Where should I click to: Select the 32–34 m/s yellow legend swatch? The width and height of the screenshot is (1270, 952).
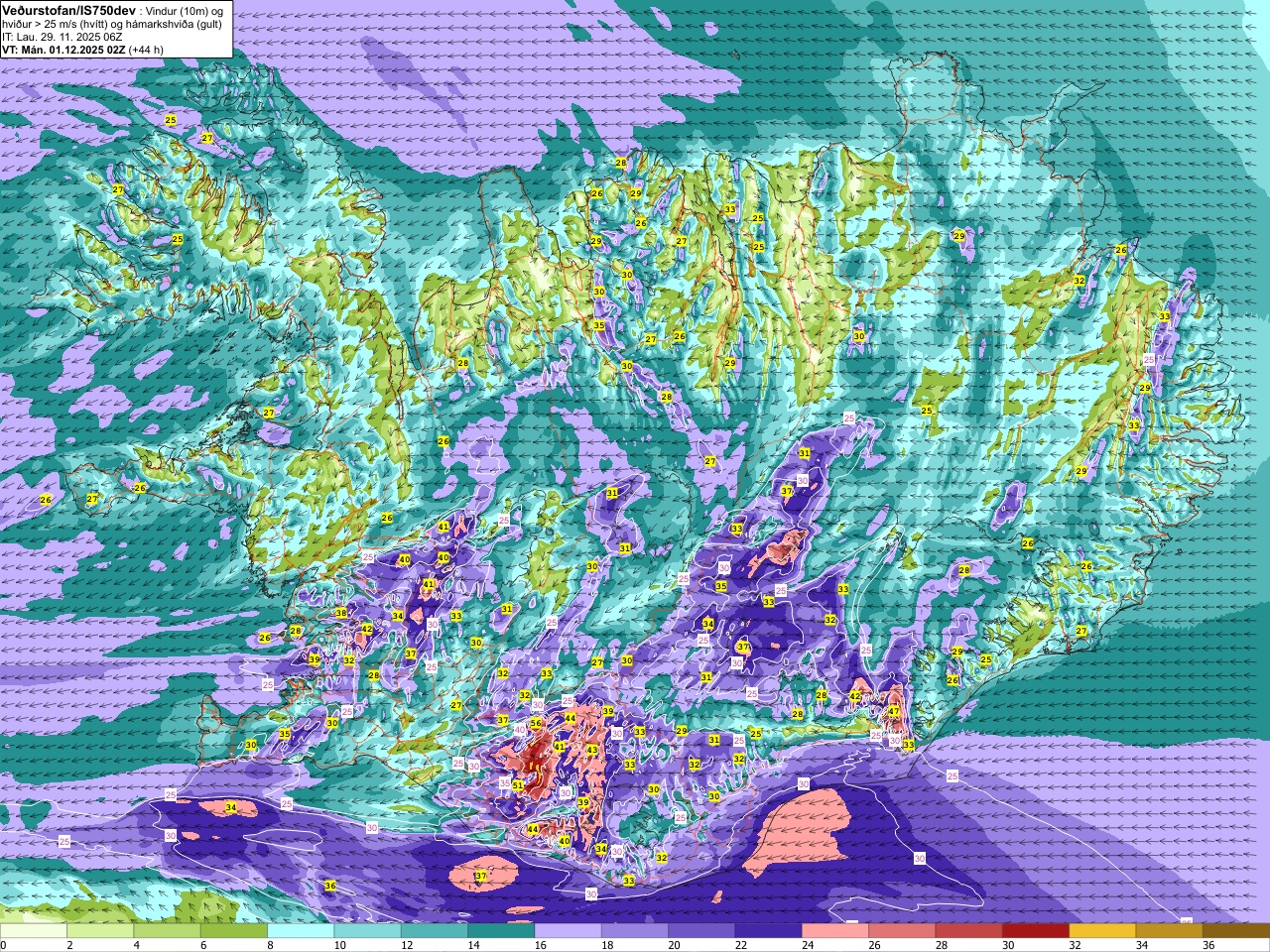pyautogui.click(x=1102, y=931)
